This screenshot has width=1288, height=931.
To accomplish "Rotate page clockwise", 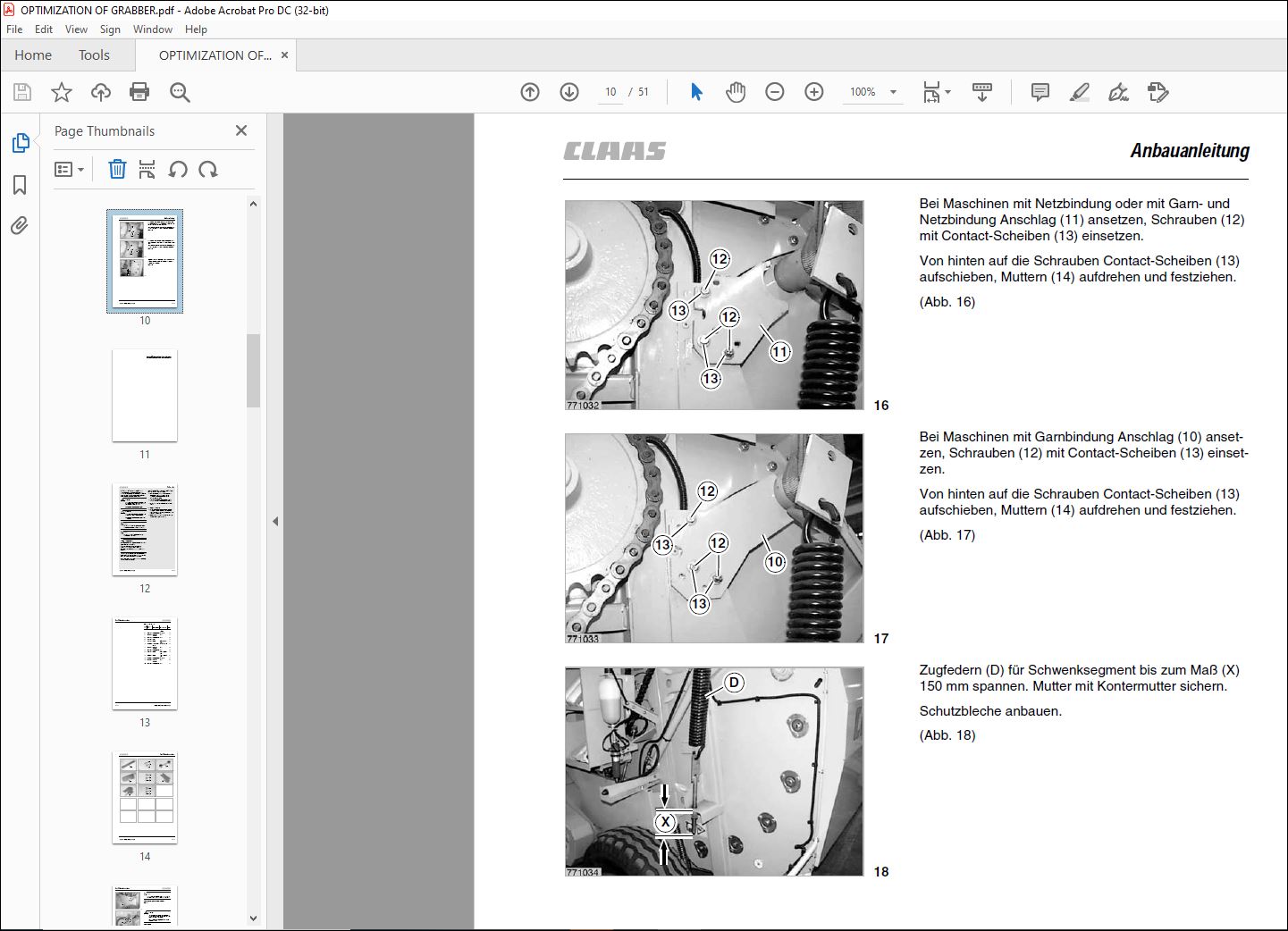I will point(208,169).
